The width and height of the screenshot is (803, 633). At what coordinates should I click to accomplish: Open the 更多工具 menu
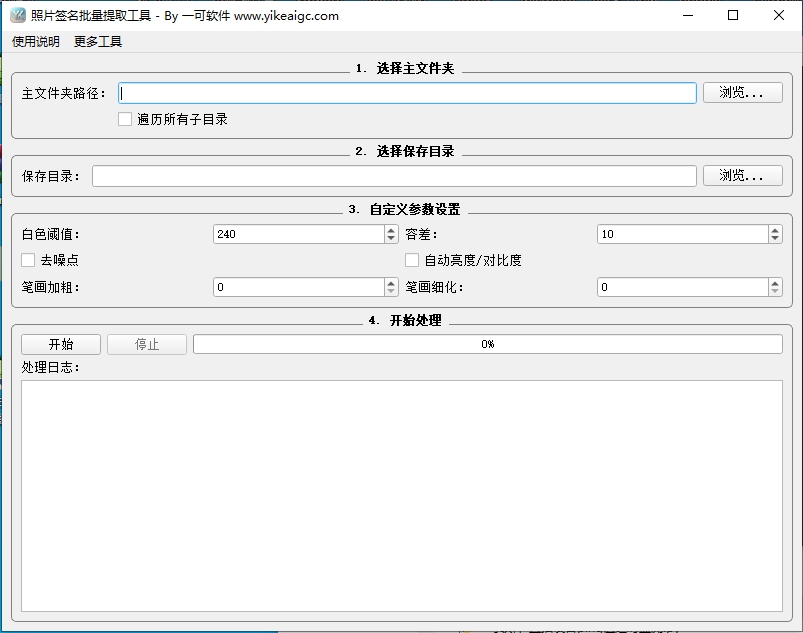[98, 41]
